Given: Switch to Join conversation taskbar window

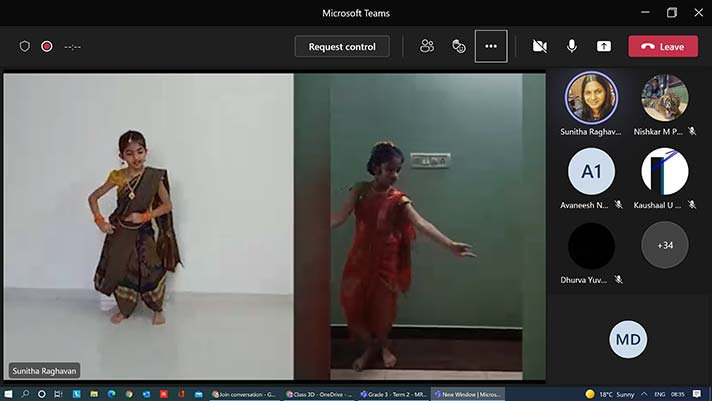Looking at the screenshot, I should pyautogui.click(x=245, y=394).
